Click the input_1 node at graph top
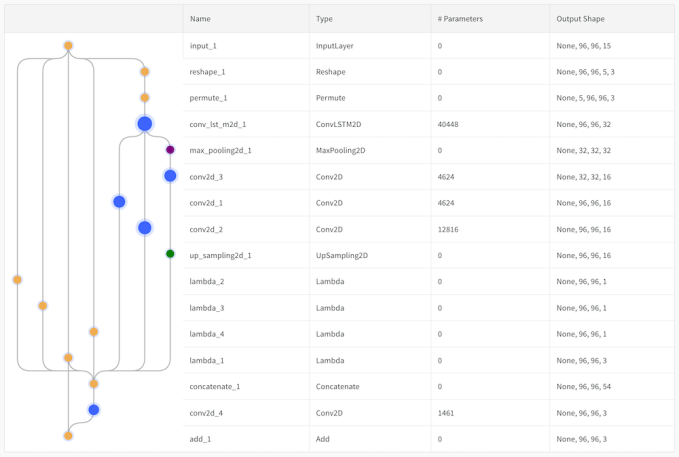This screenshot has height=457, width=679. pyautogui.click(x=68, y=46)
